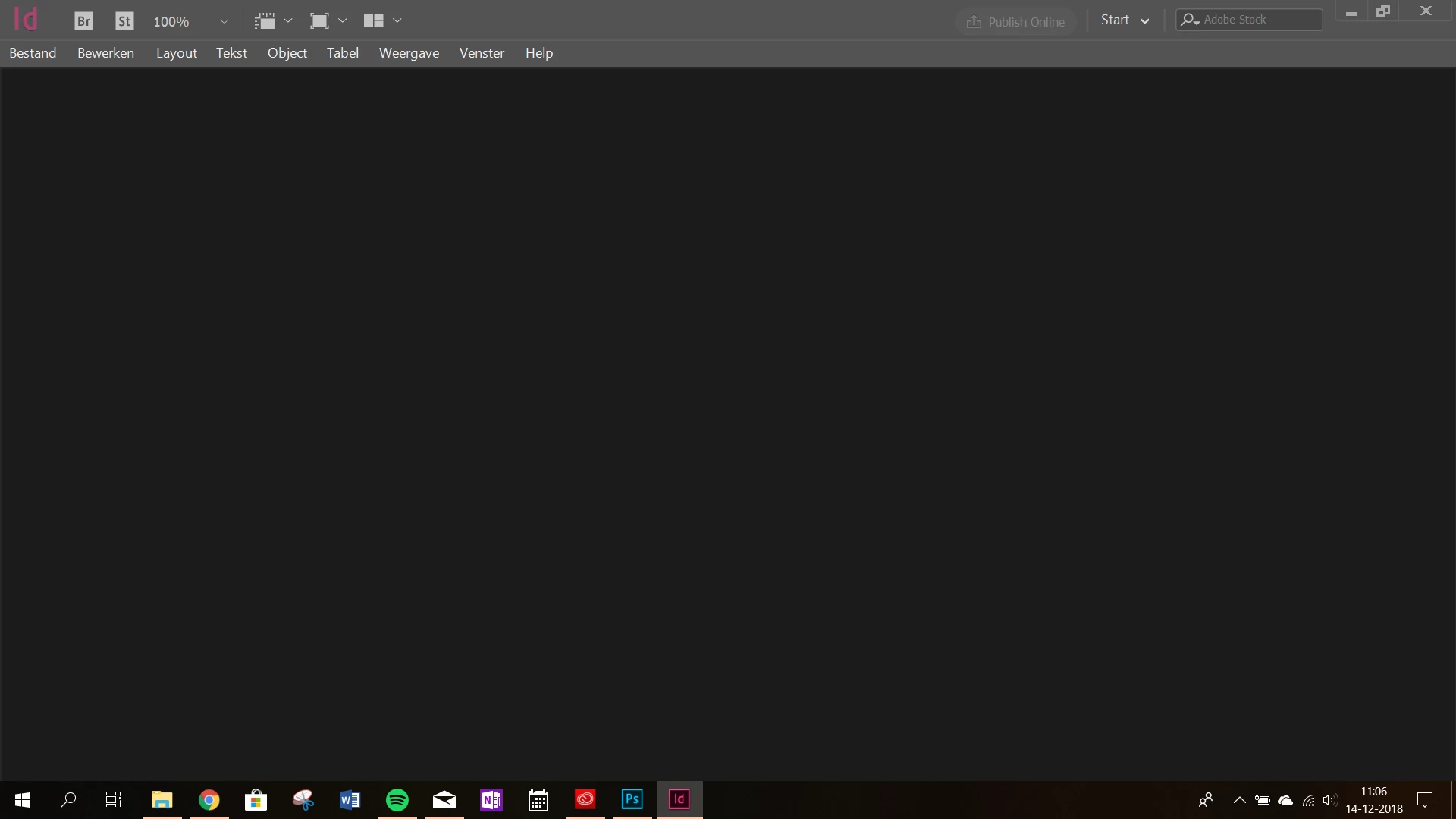Screen dimensions: 1456x819
Task: Open Adobe Bridge via Br icon
Action: (x=83, y=21)
